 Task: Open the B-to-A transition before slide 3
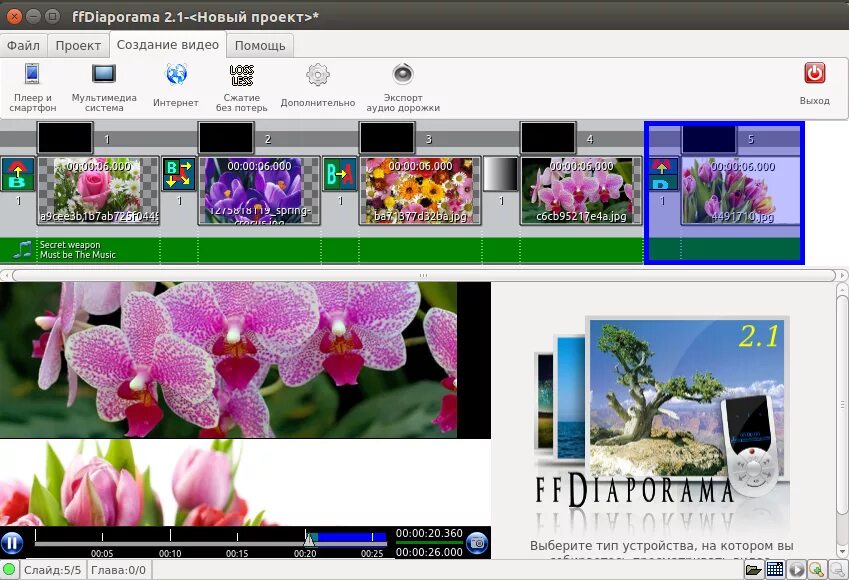click(339, 174)
